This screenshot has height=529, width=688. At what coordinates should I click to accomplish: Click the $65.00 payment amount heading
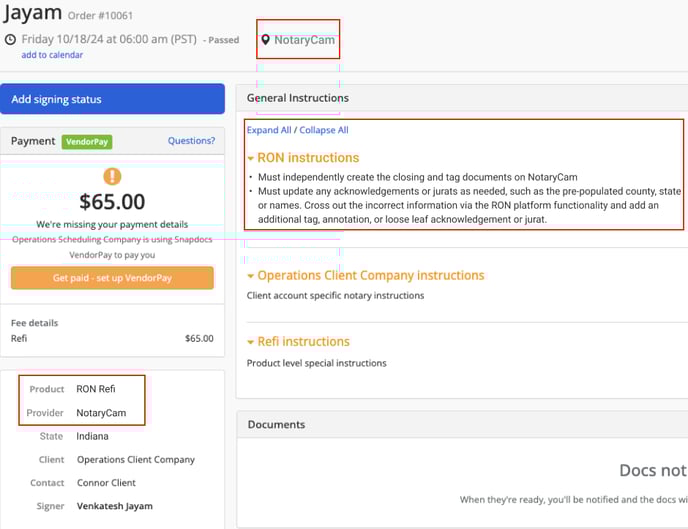point(112,202)
